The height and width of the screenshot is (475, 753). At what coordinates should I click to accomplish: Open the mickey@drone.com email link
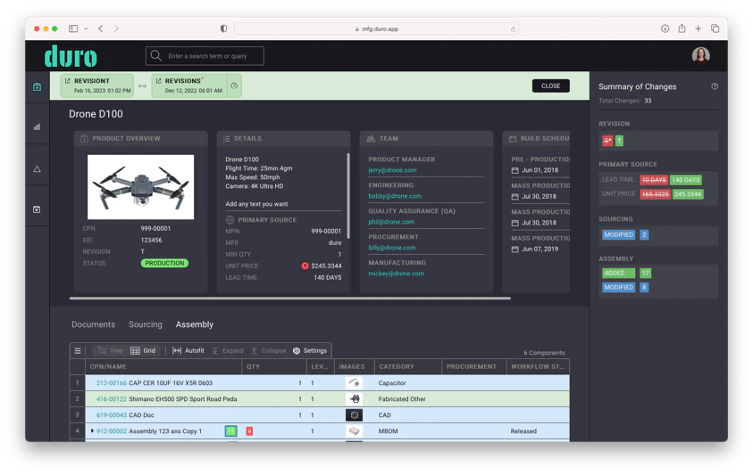[396, 274]
